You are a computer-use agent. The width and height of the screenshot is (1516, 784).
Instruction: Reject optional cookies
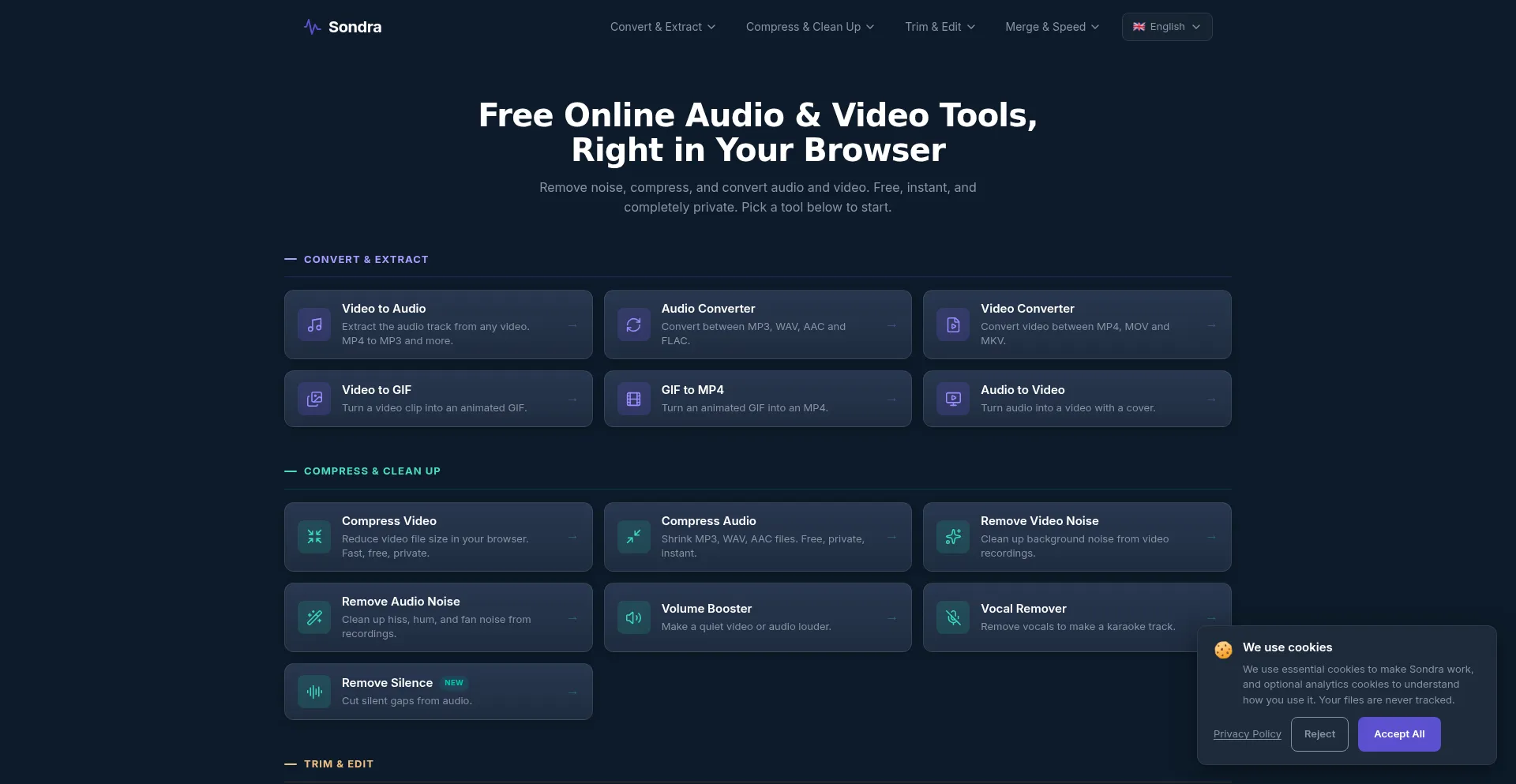click(x=1319, y=734)
